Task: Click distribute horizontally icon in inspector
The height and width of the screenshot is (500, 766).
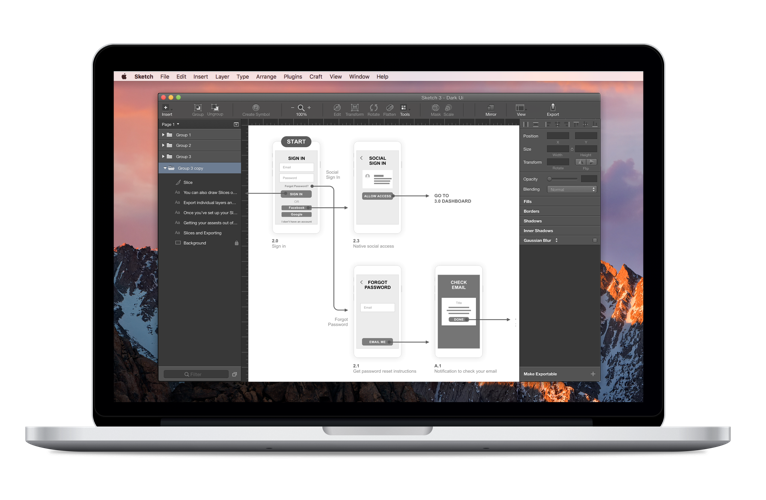Action: pyautogui.click(x=526, y=125)
